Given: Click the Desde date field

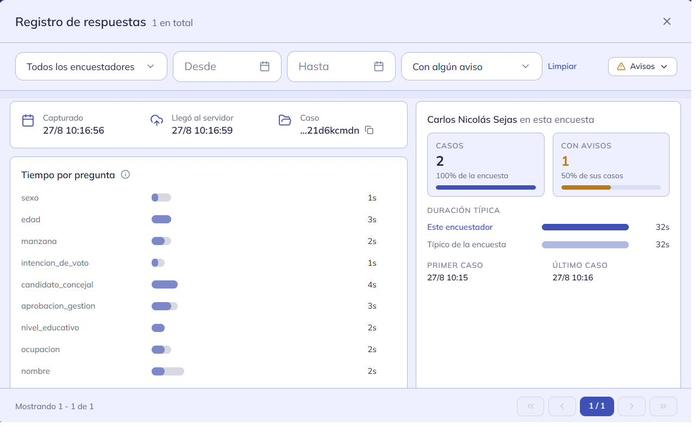Looking at the screenshot, I should 227,67.
